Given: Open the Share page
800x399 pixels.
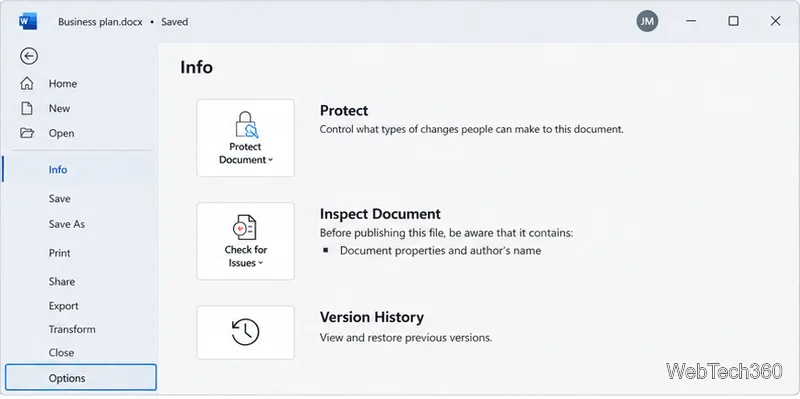Looking at the screenshot, I should 62,282.
